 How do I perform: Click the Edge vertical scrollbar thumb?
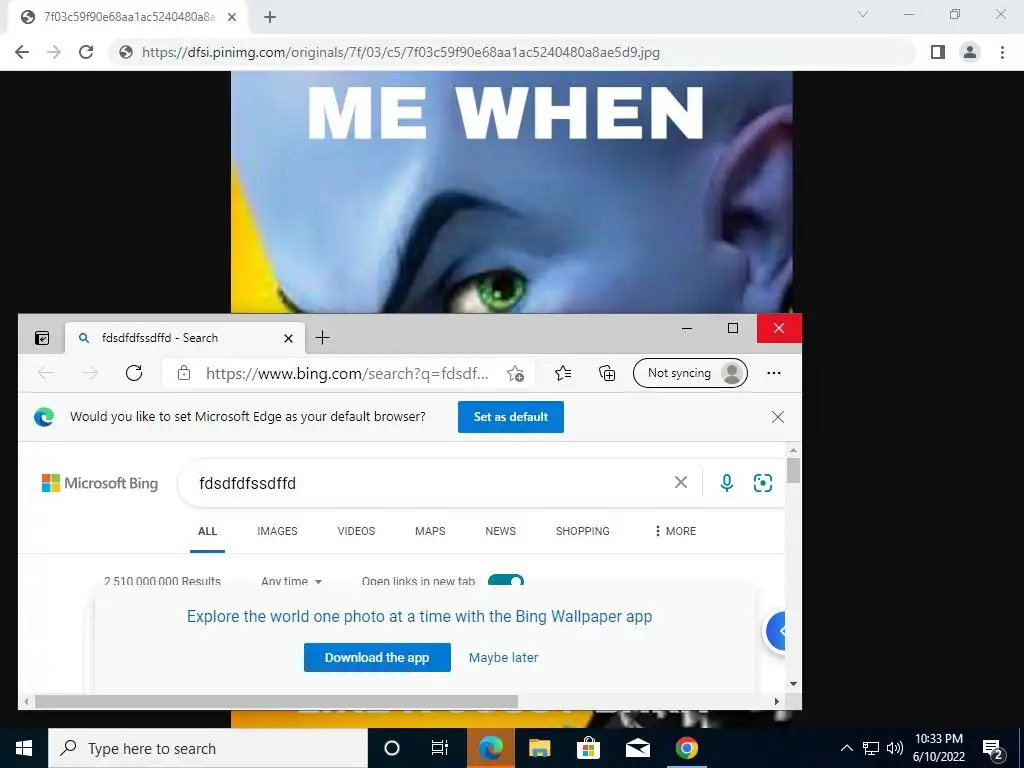coord(793,470)
